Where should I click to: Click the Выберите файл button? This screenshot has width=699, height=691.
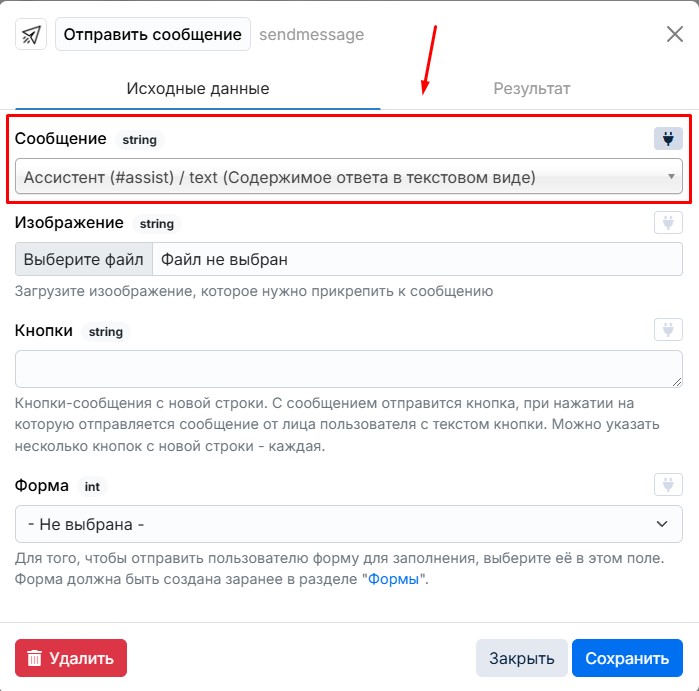(x=84, y=259)
